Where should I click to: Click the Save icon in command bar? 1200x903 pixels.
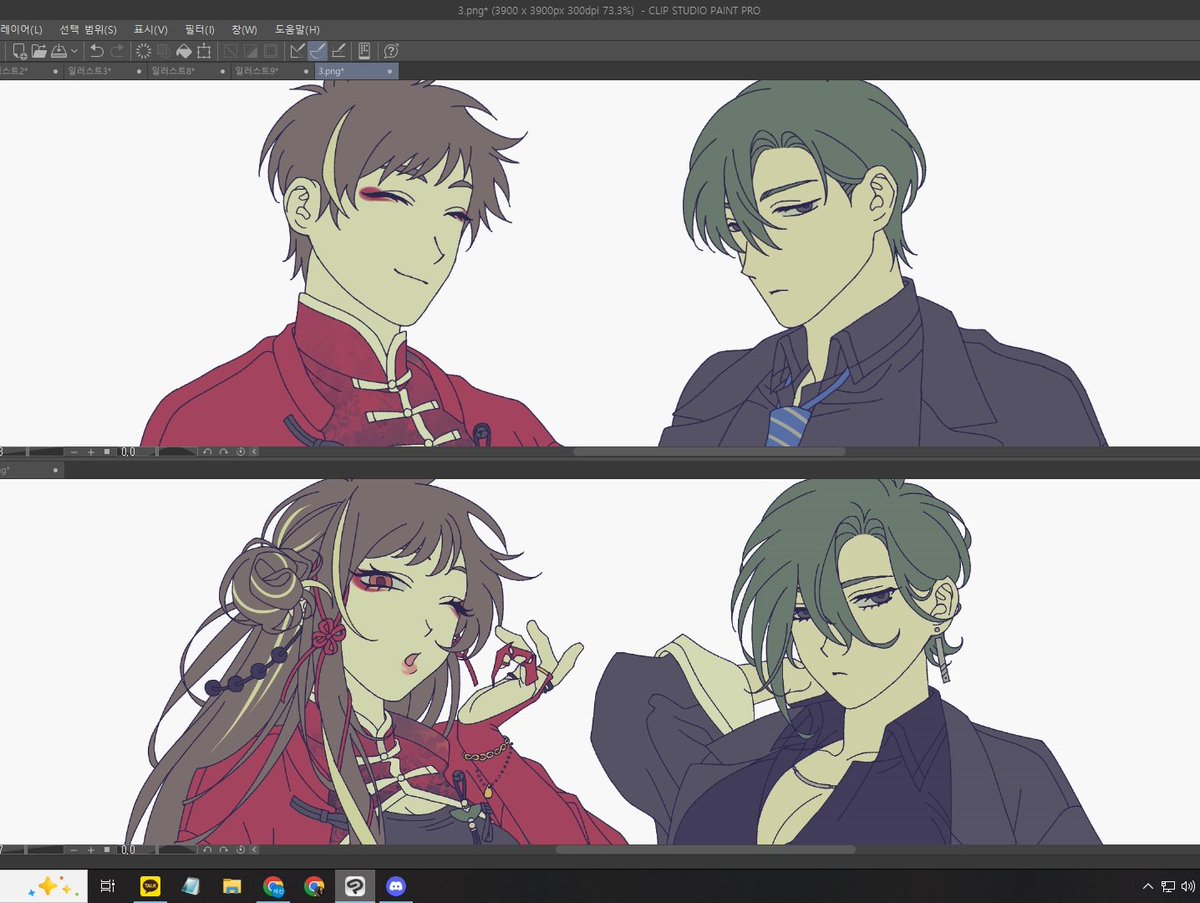[x=59, y=50]
